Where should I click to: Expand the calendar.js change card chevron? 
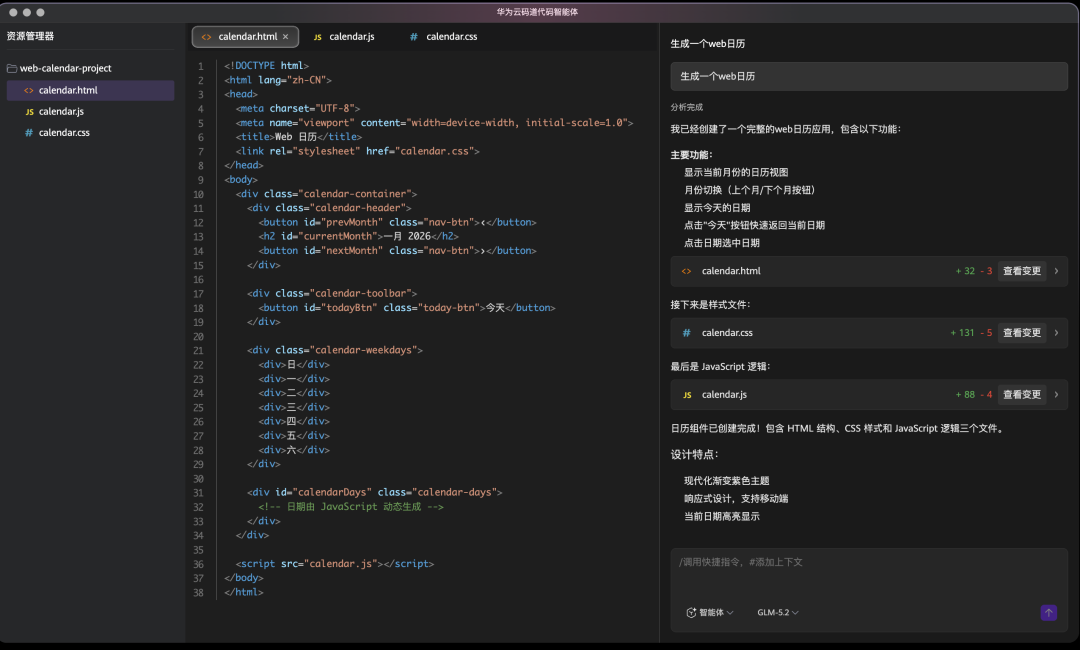pos(1057,395)
